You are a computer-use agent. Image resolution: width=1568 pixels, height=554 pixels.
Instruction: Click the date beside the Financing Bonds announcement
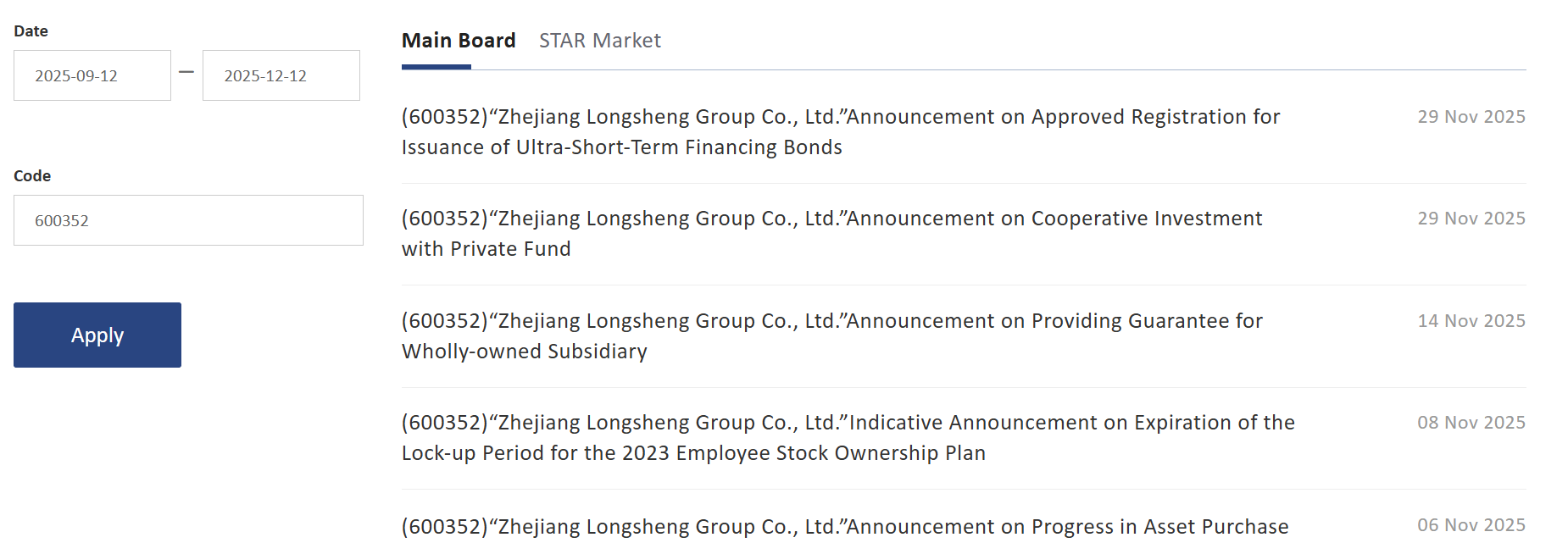(x=1471, y=117)
